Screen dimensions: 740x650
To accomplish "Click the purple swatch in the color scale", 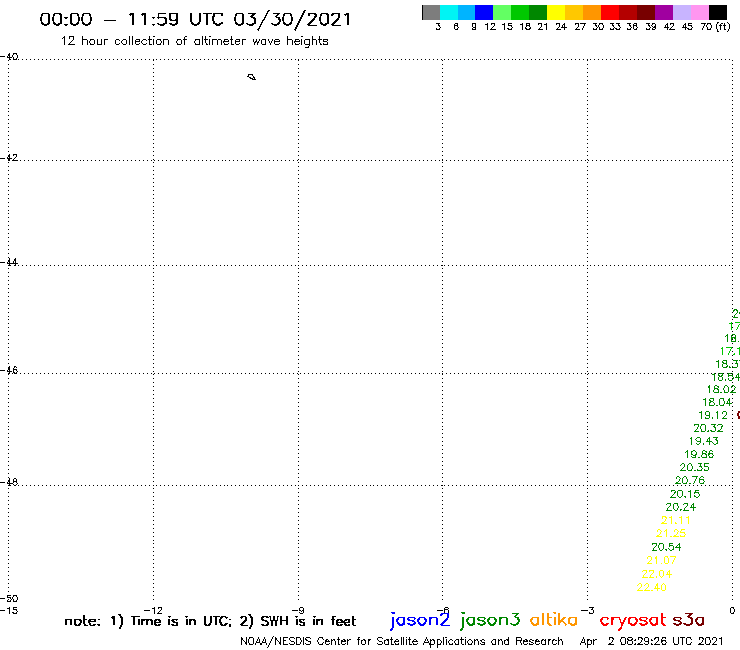I will click(x=664, y=12).
